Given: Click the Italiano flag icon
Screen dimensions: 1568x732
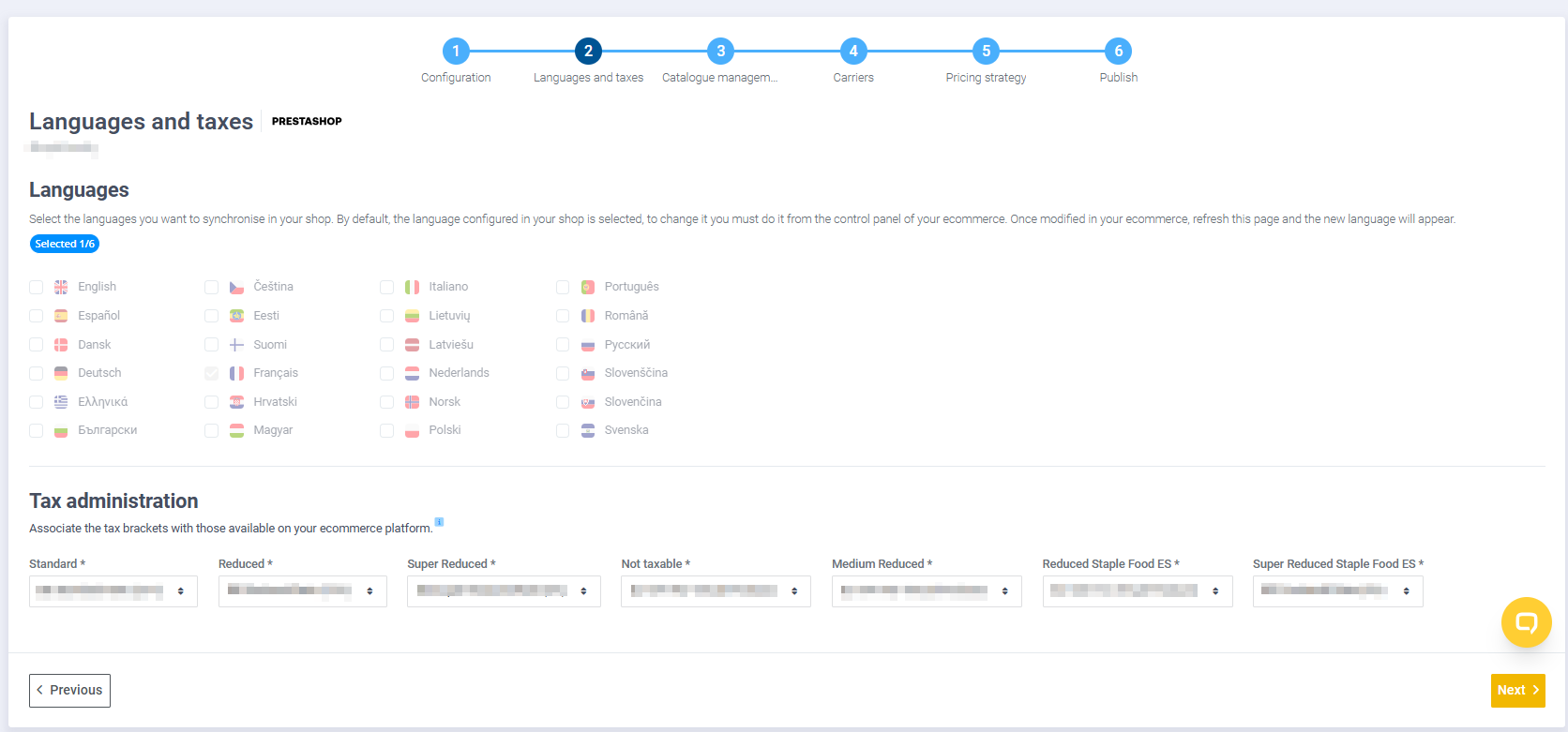Looking at the screenshot, I should click(412, 287).
